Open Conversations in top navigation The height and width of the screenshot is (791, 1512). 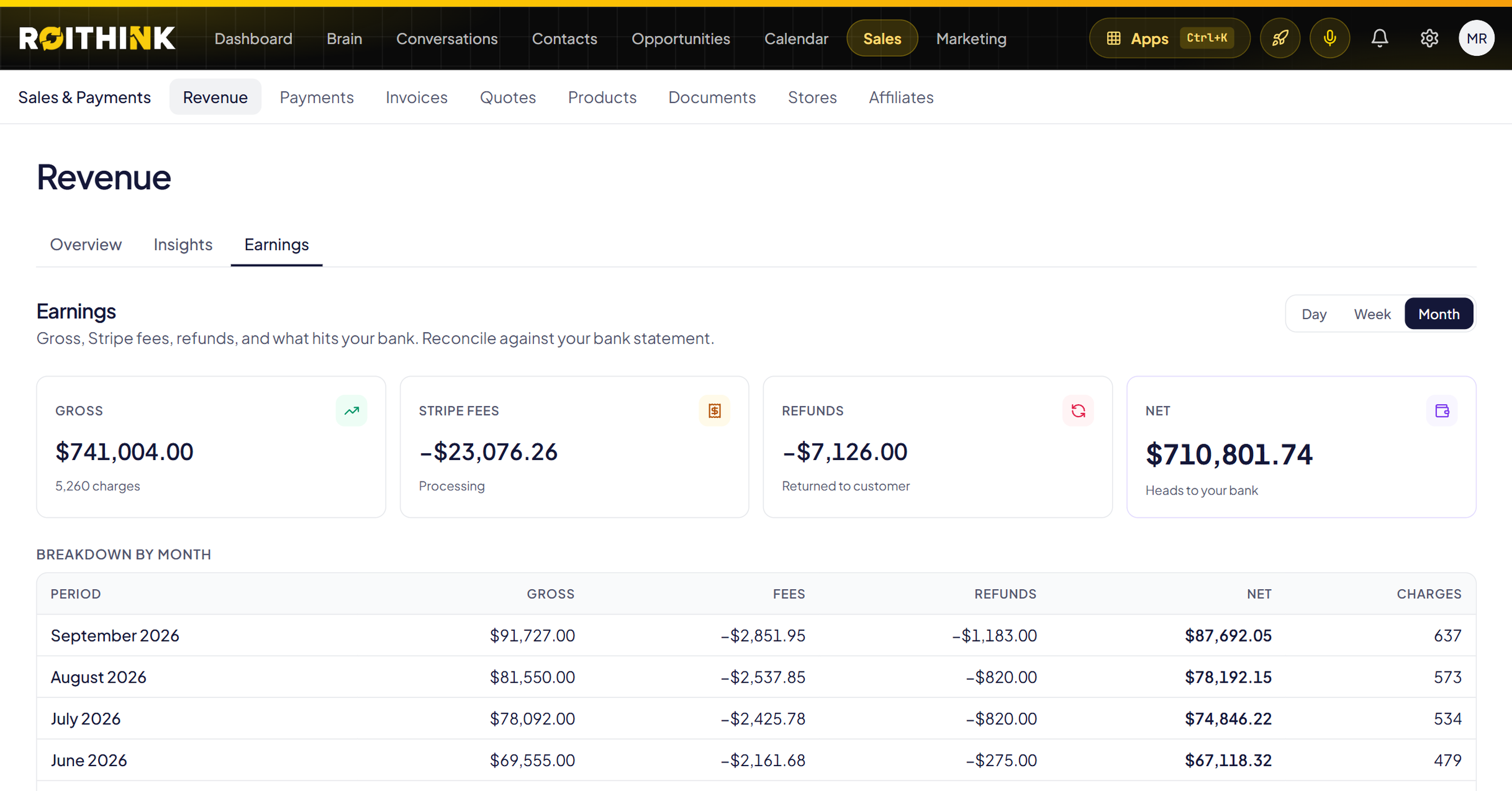click(x=447, y=39)
